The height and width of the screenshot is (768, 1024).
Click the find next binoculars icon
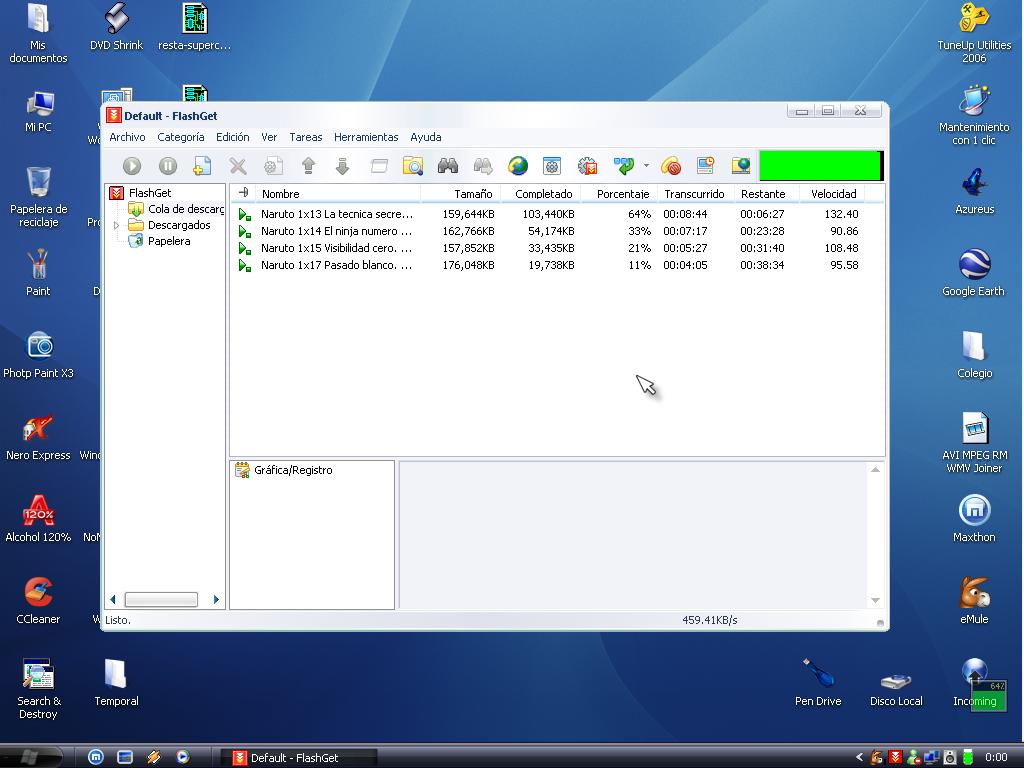(x=483, y=166)
